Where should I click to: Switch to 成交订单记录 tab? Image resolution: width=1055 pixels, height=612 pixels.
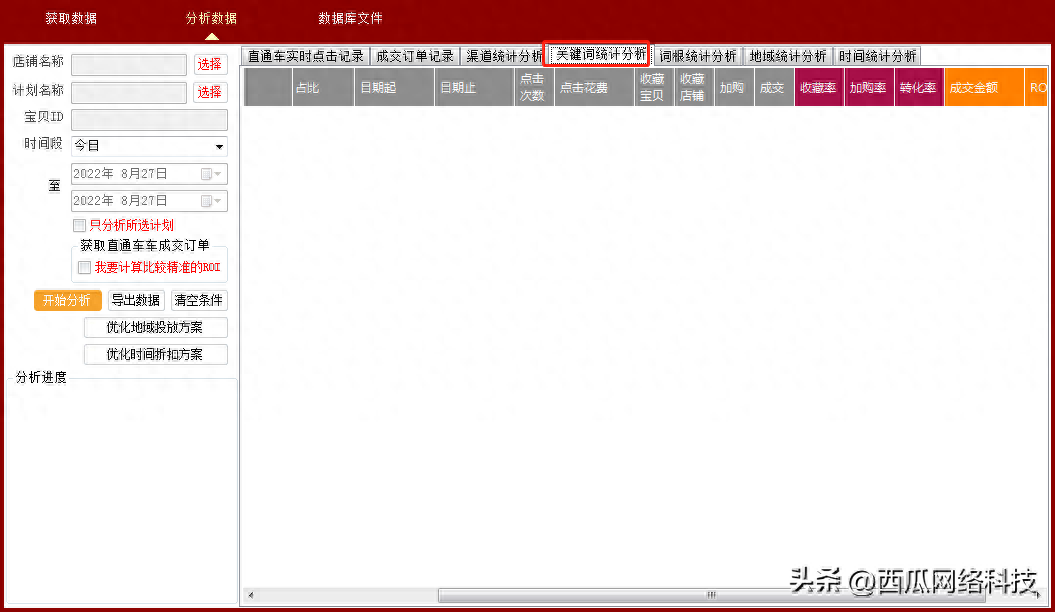tap(414, 57)
